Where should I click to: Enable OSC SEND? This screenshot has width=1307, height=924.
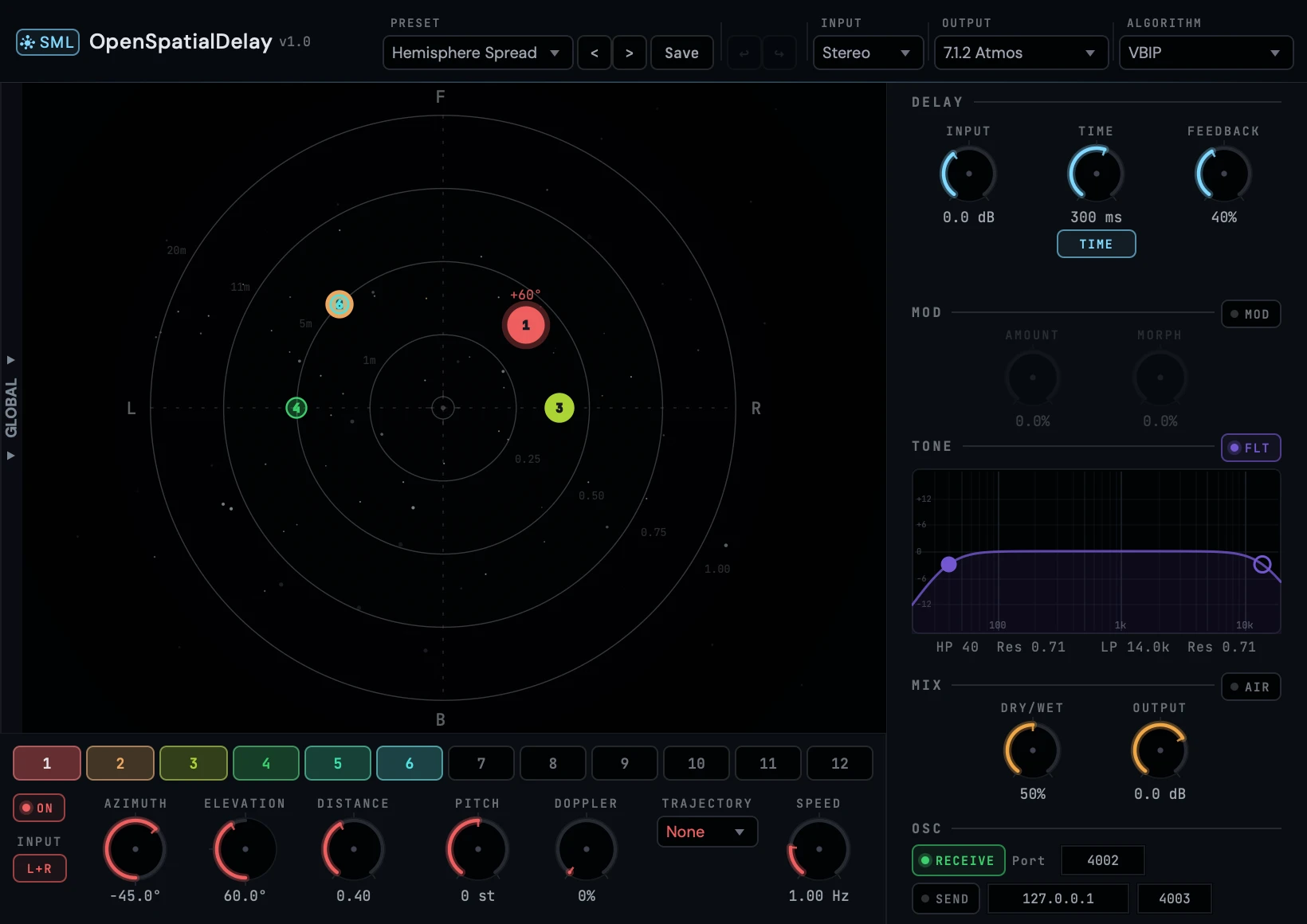pyautogui.click(x=946, y=899)
